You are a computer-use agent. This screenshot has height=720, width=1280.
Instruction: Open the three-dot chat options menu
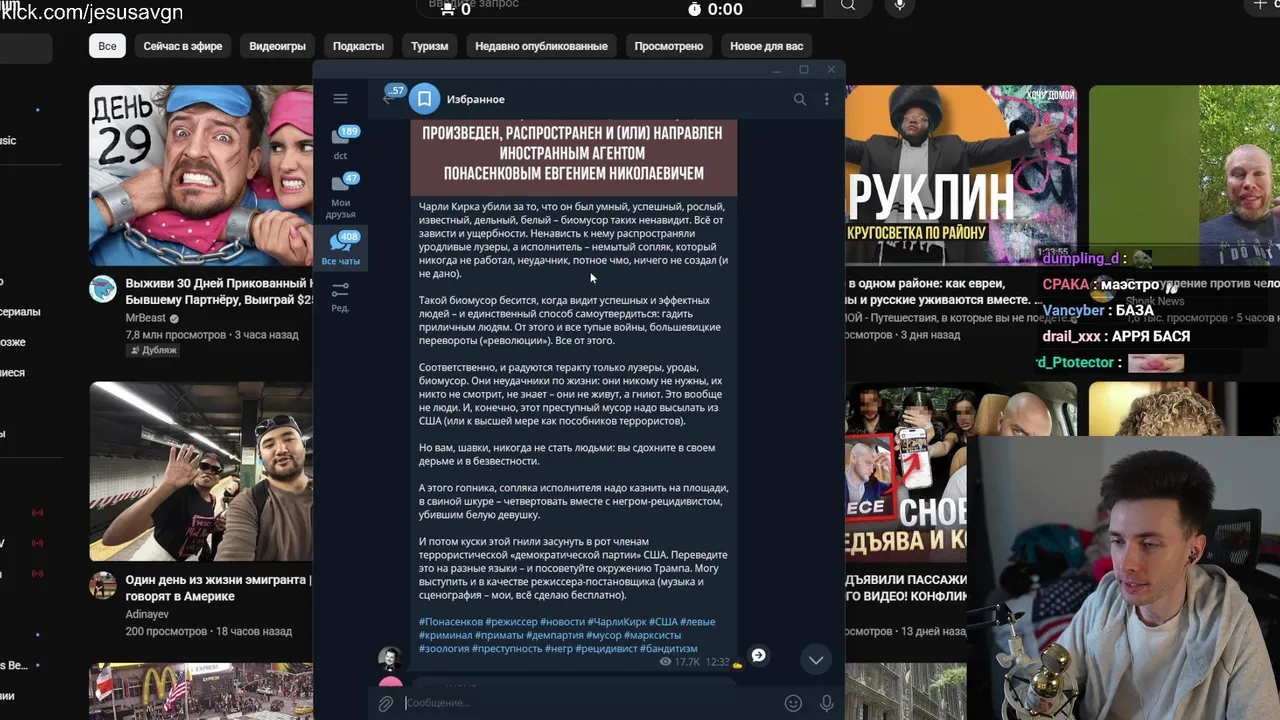pos(826,99)
